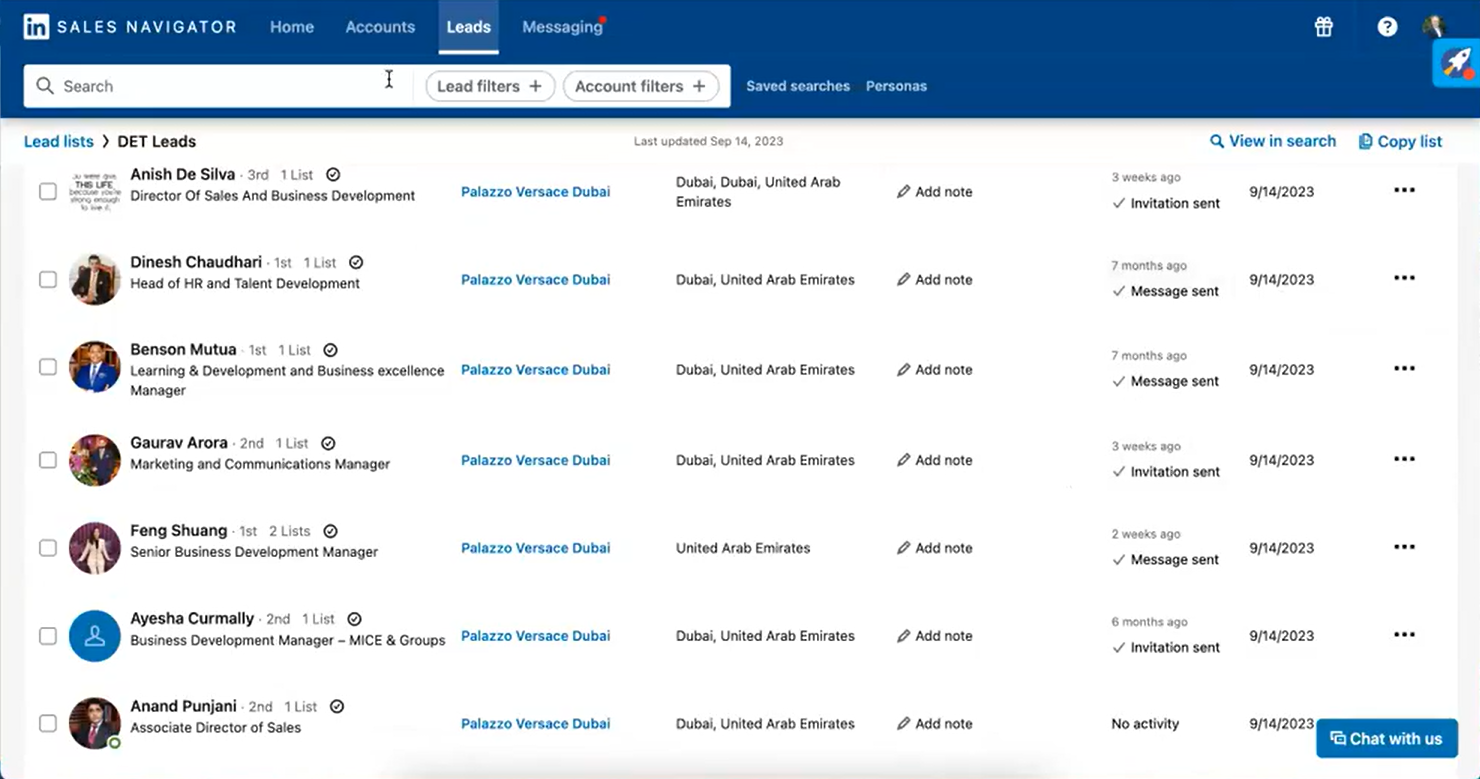
Task: Click saved badge icon beside Gaurav Arora
Action: click(328, 443)
